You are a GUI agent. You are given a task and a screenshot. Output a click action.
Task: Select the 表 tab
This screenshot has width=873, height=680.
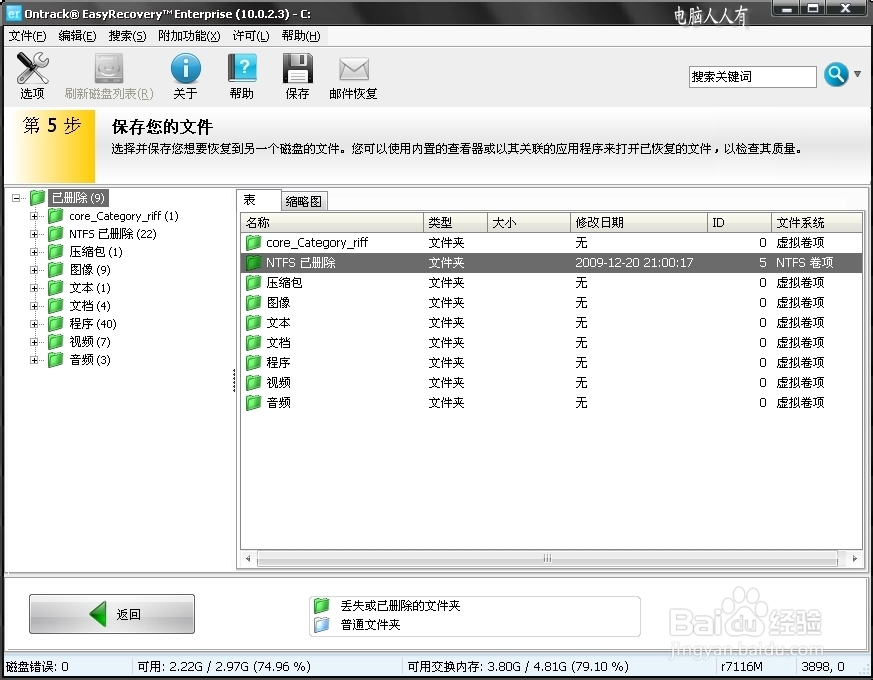pyautogui.click(x=259, y=200)
